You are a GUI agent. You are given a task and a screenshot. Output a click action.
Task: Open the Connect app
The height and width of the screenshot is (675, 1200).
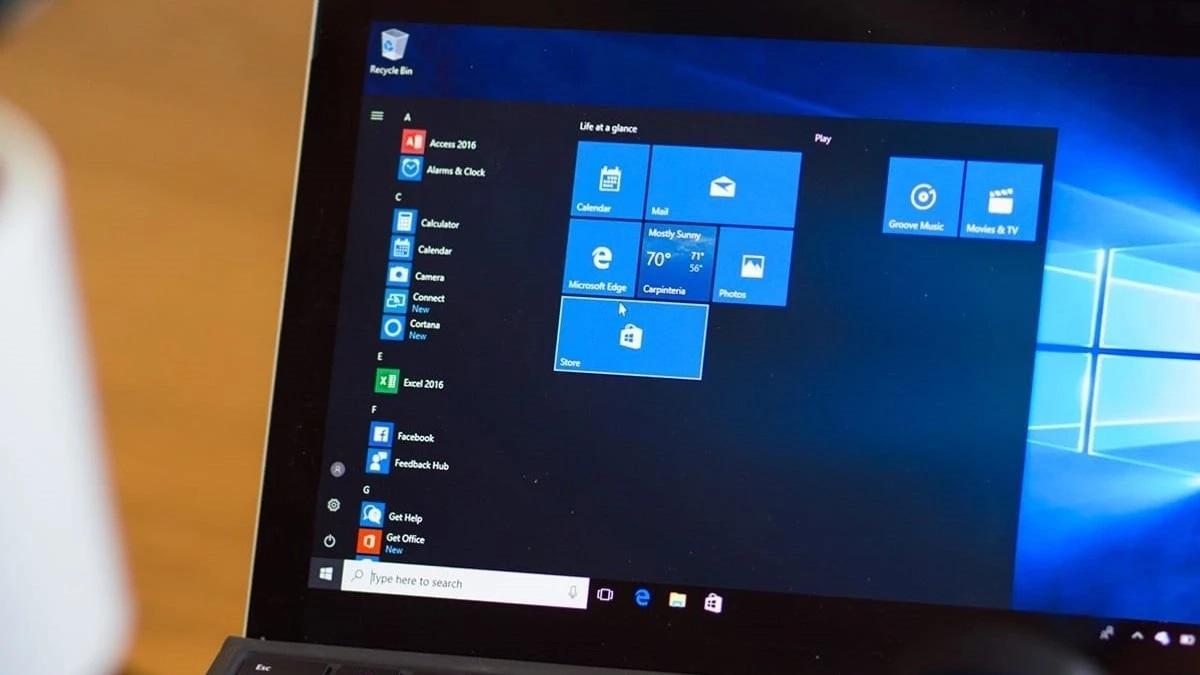point(414,301)
